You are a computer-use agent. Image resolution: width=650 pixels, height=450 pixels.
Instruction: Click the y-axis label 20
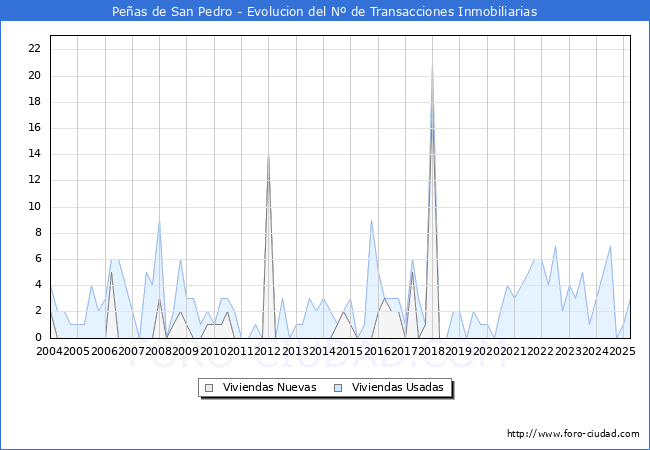[x=34, y=75]
